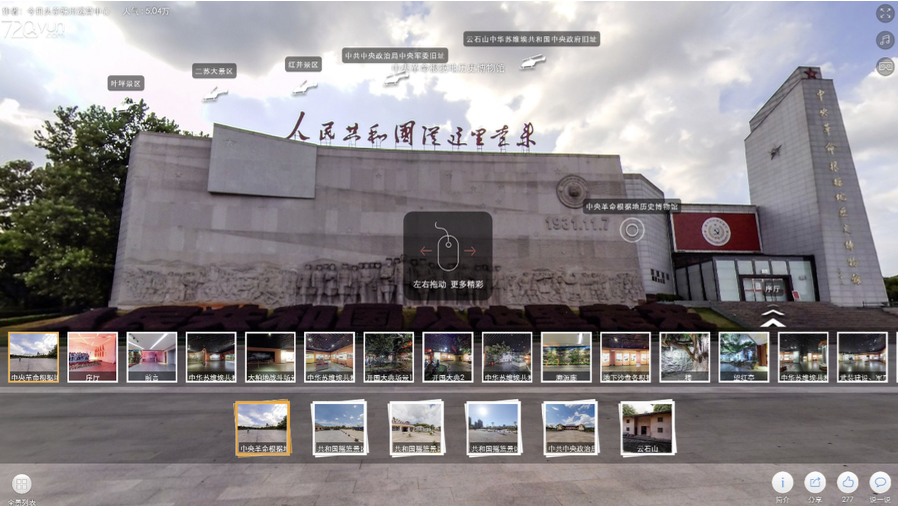Open the 说一说 comment bubble

coord(880,482)
